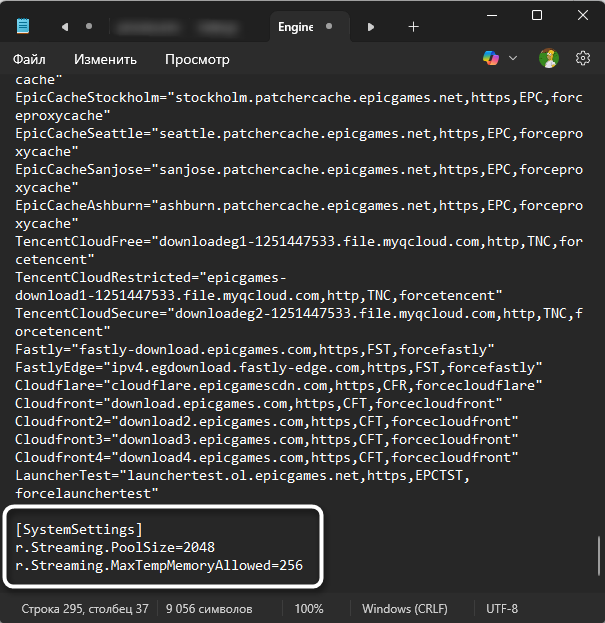Image resolution: width=605 pixels, height=623 pixels.
Task: Expand the Copilot dropdown chevron
Action: (513, 59)
